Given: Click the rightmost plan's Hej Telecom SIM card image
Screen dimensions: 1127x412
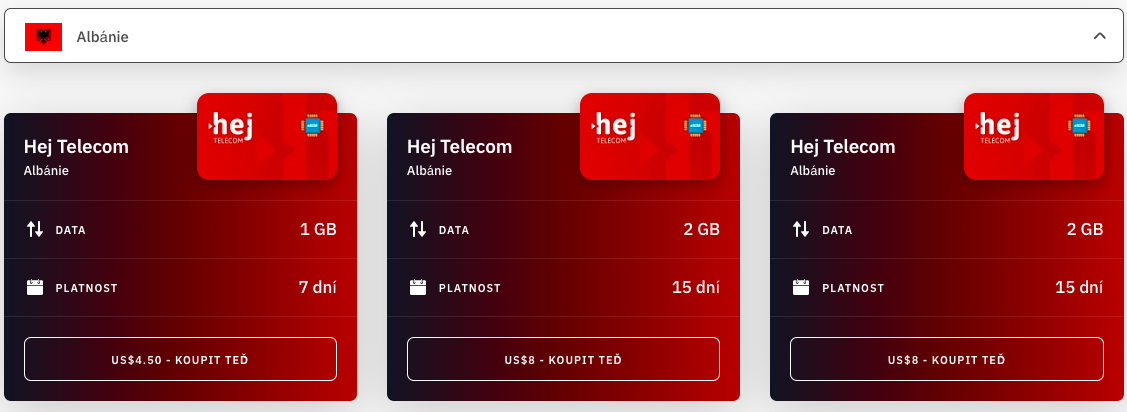Looking at the screenshot, I should click(1034, 136).
